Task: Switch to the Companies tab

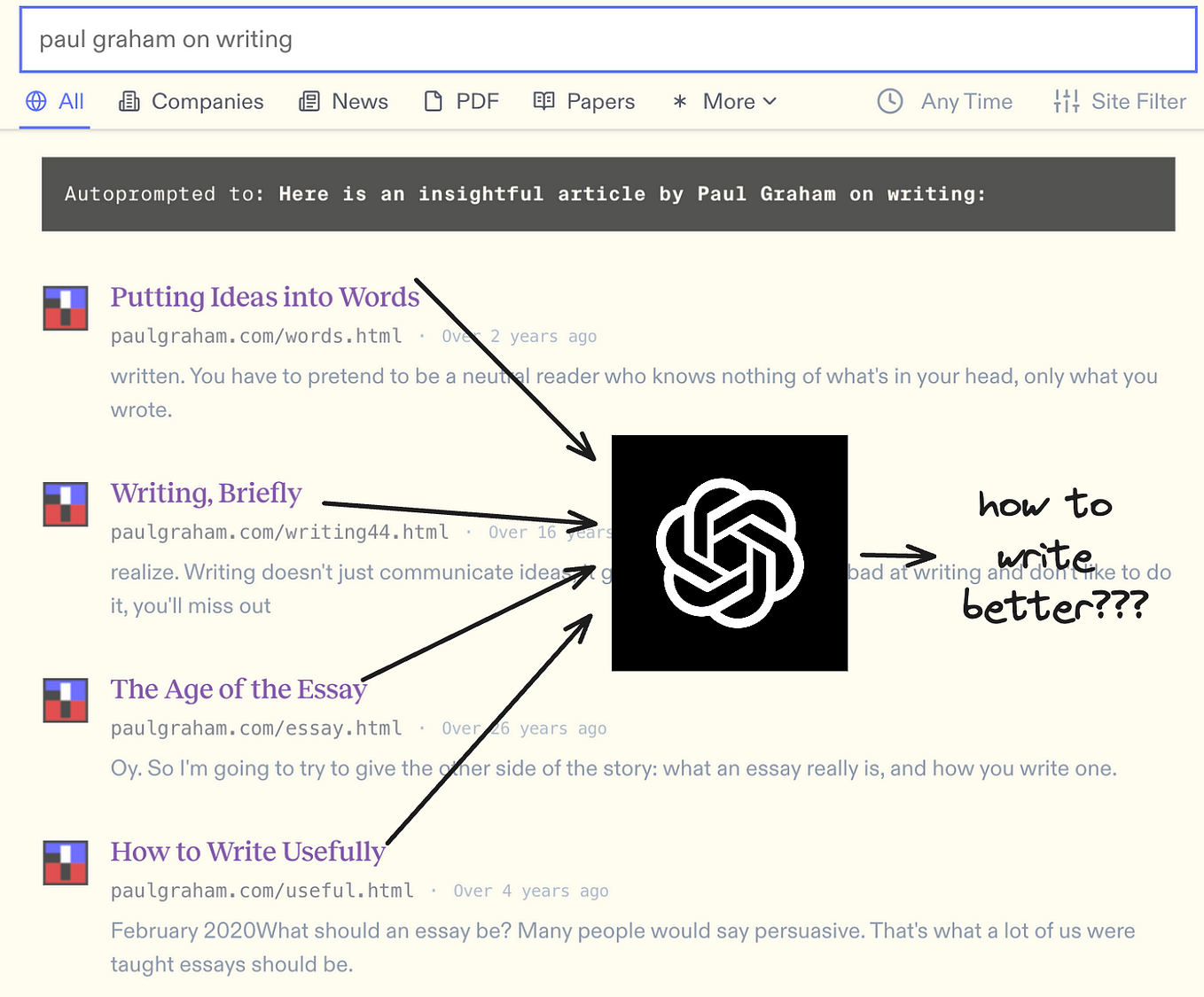Action: coord(207,101)
